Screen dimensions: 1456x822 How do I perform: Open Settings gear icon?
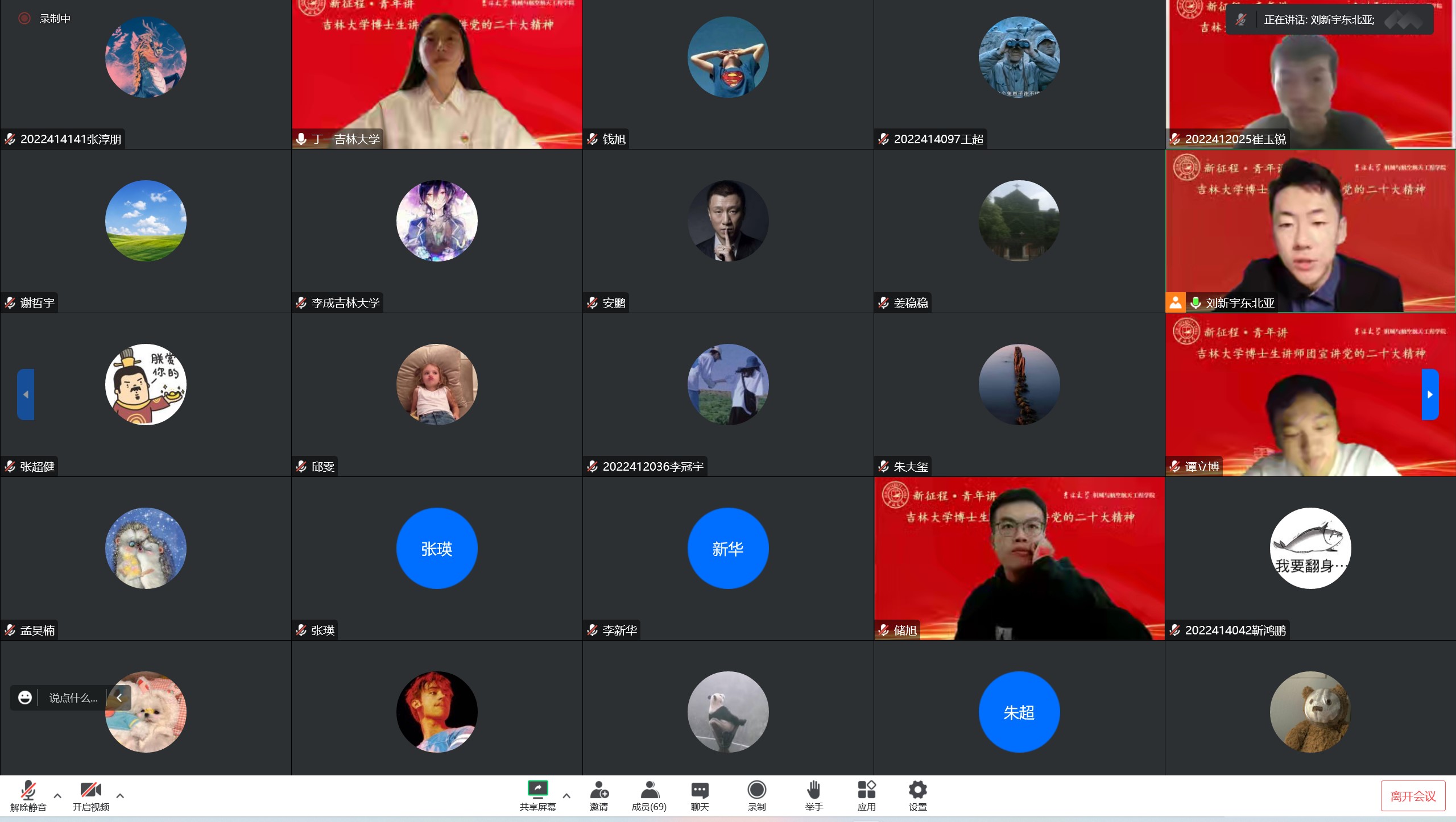(x=917, y=790)
